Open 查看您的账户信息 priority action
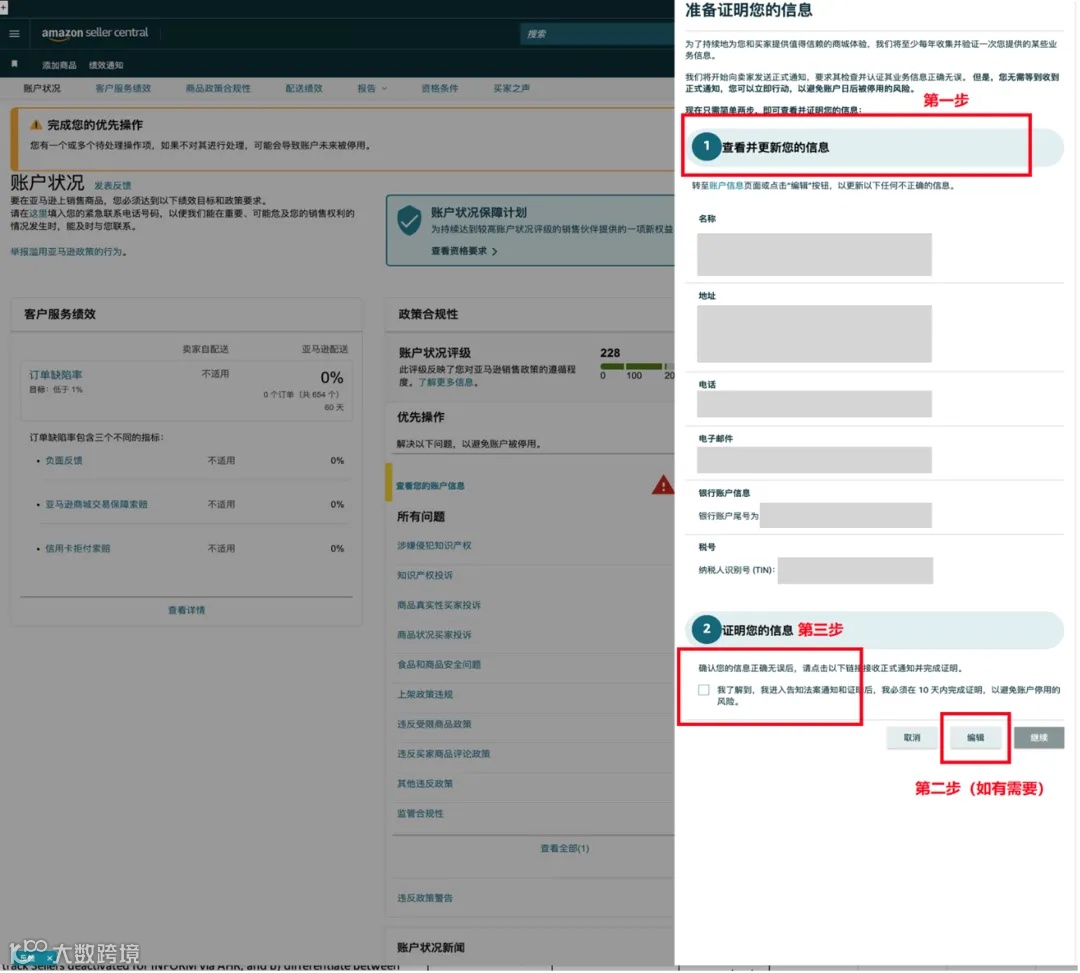 point(430,486)
